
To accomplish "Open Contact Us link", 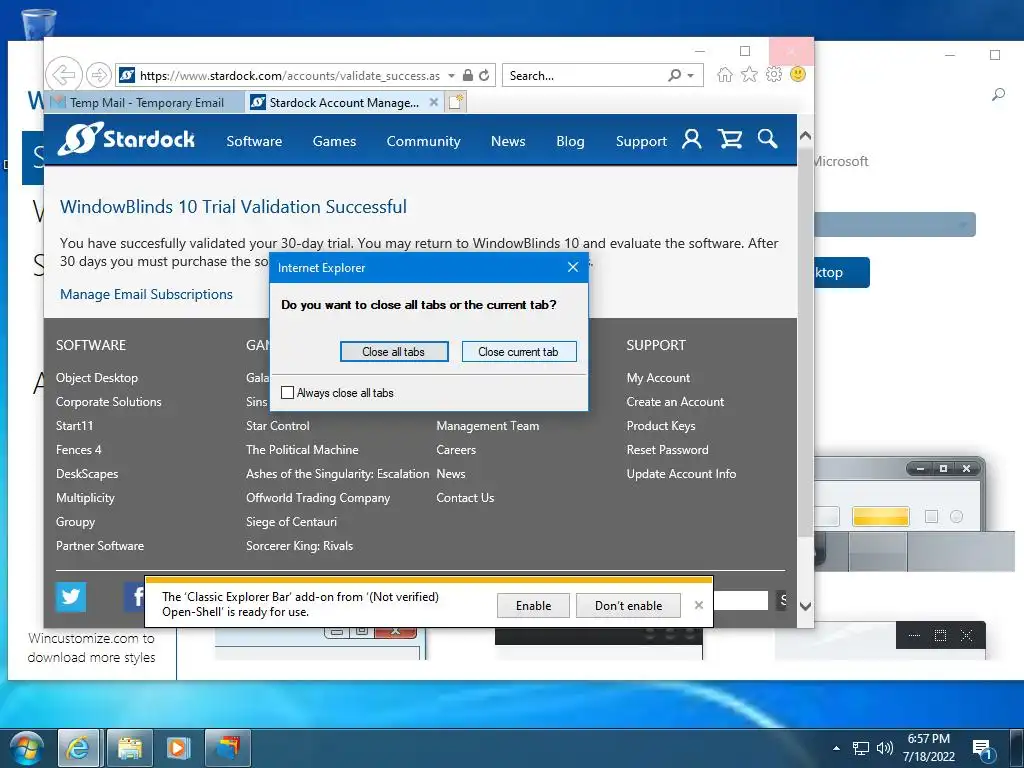I will tap(465, 498).
